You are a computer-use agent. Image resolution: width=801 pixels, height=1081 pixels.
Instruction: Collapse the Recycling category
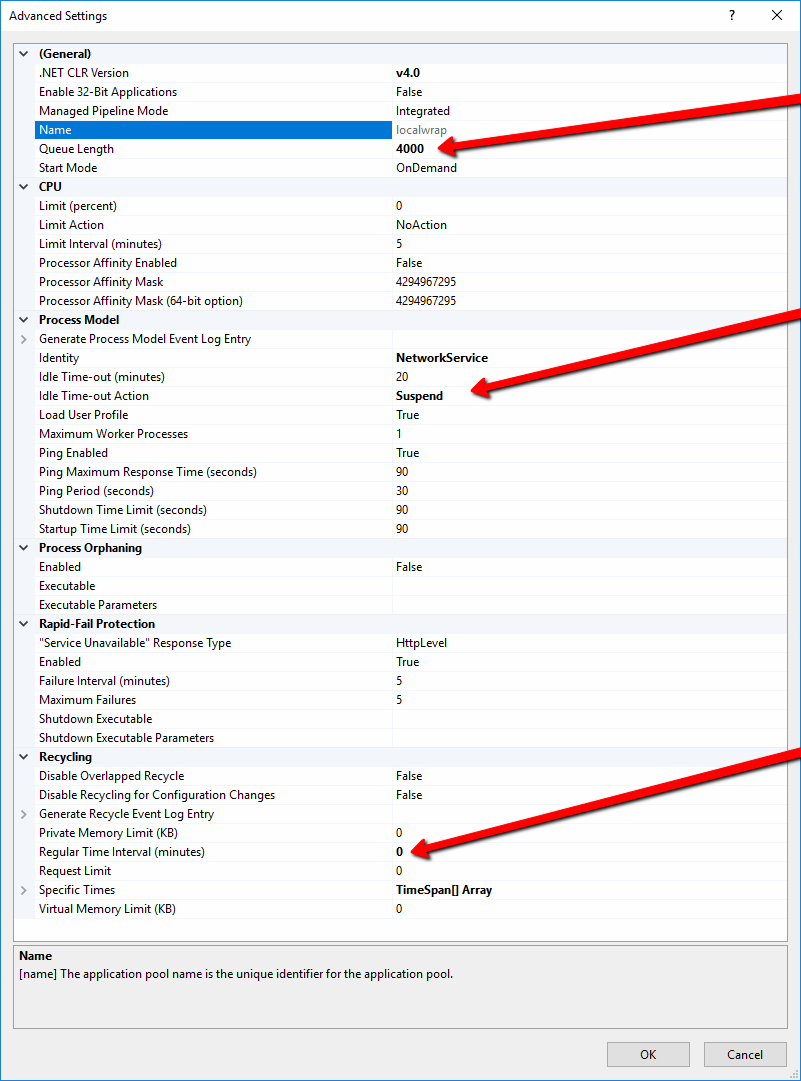[x=24, y=757]
